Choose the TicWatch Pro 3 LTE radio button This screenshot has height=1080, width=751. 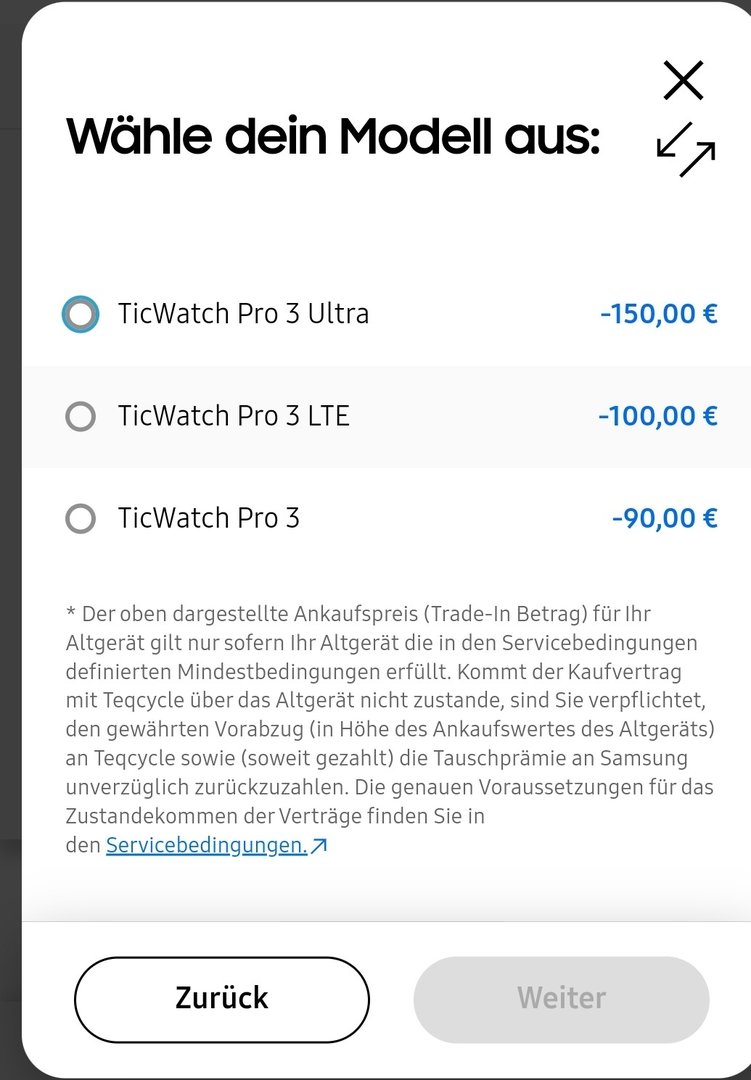click(80, 416)
